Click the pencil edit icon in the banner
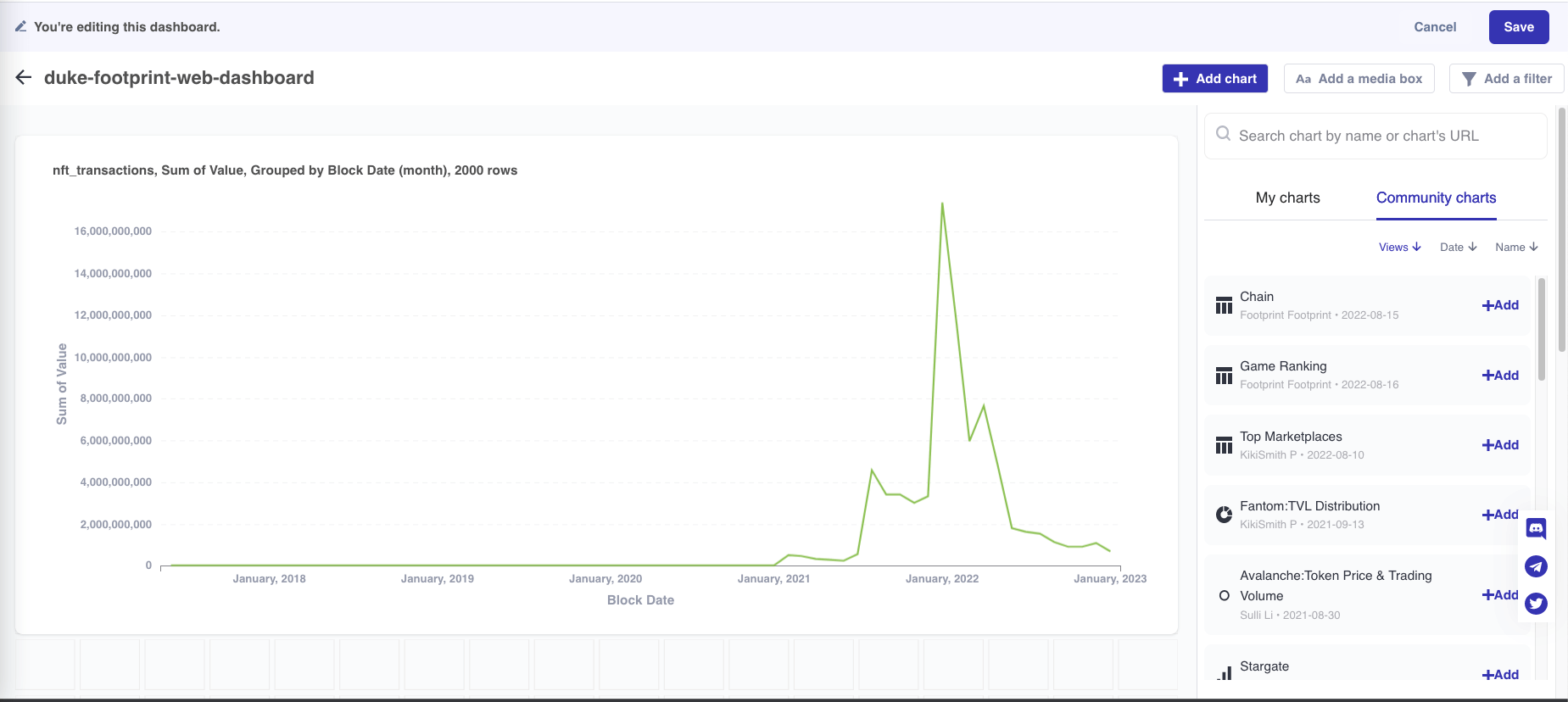Image resolution: width=1568 pixels, height=702 pixels. point(20,27)
